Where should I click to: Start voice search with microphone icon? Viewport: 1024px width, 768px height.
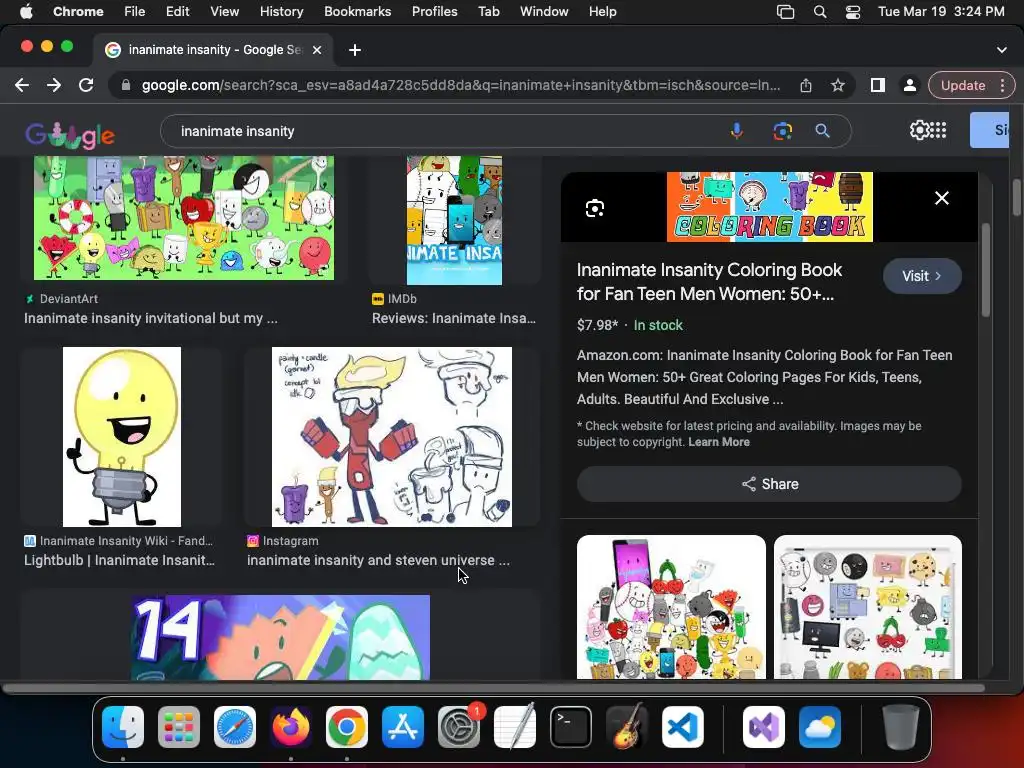tap(737, 131)
